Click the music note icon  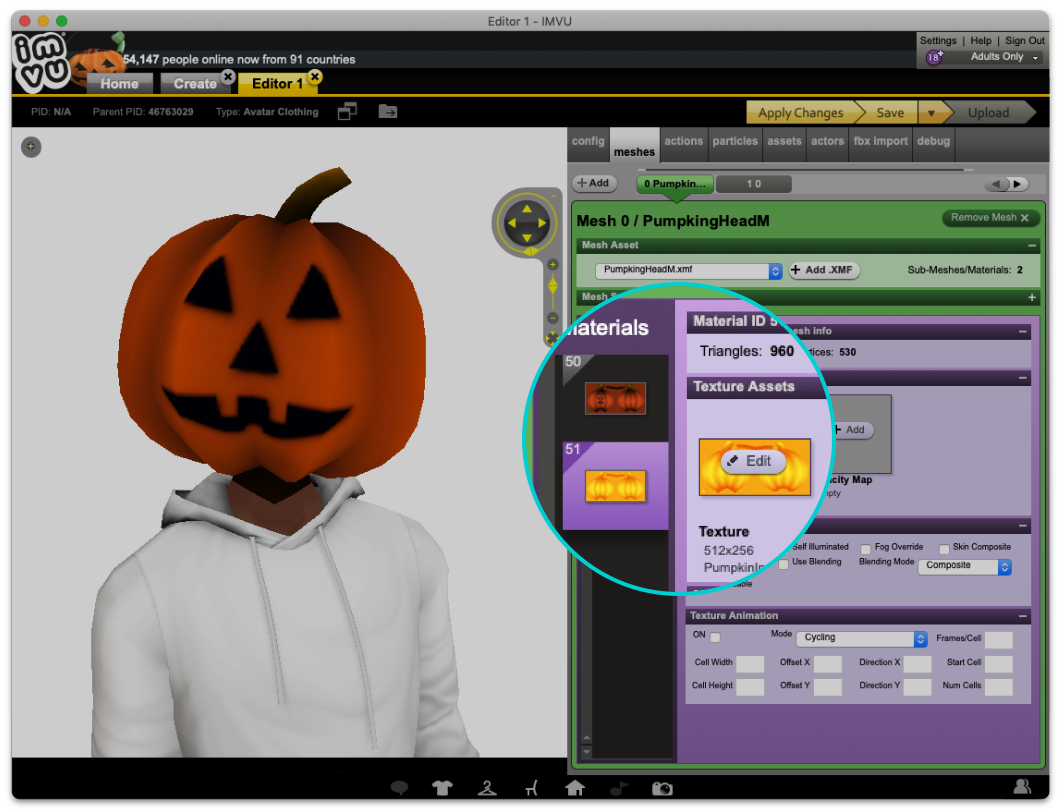point(619,787)
